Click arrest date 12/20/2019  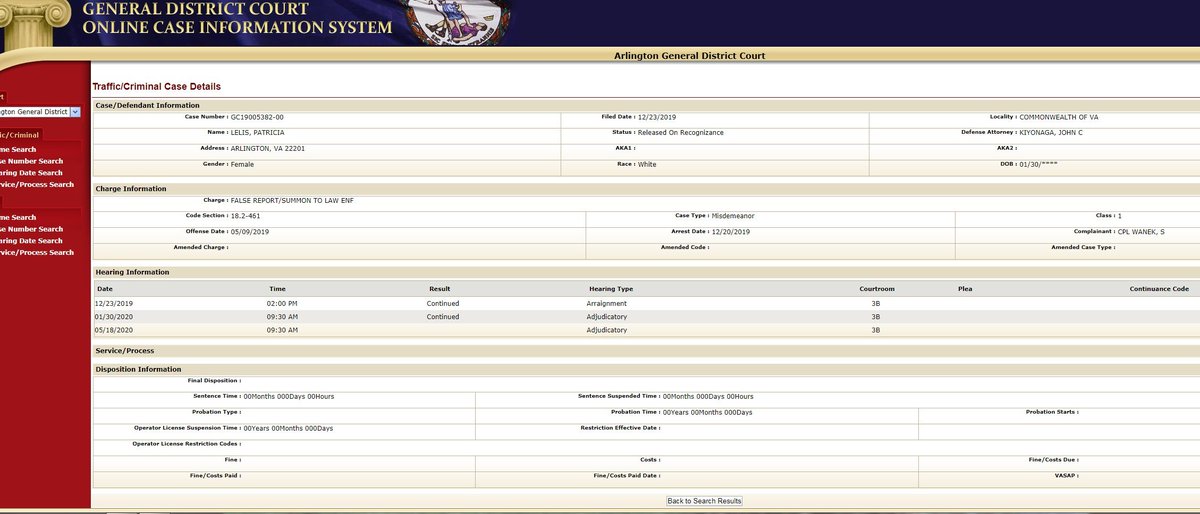click(x=731, y=232)
